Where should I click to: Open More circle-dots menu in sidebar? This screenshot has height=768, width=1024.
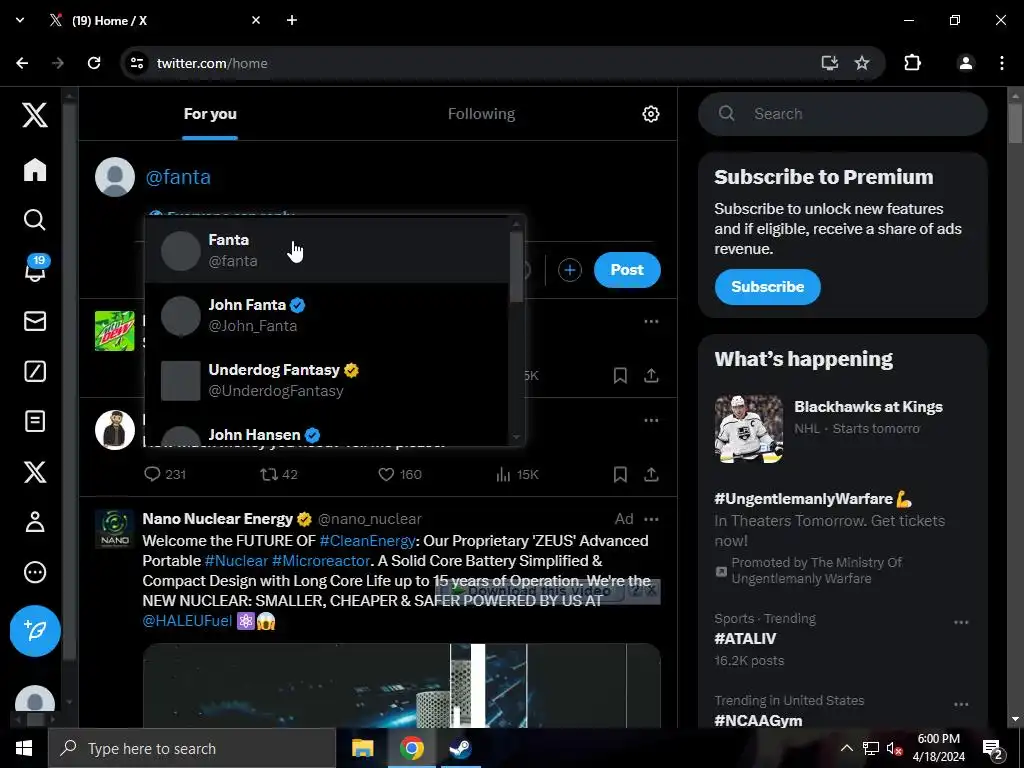point(35,572)
